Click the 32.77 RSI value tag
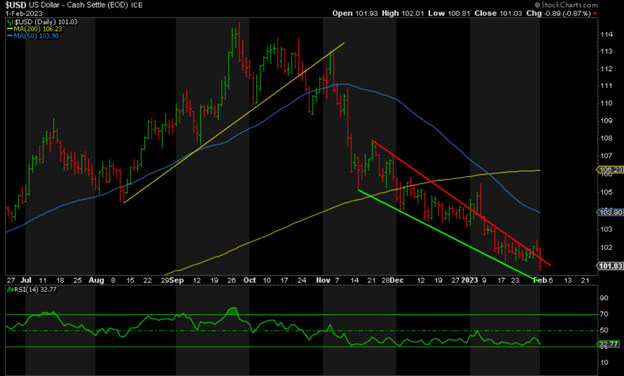624x376 pixels. pyautogui.click(x=609, y=344)
